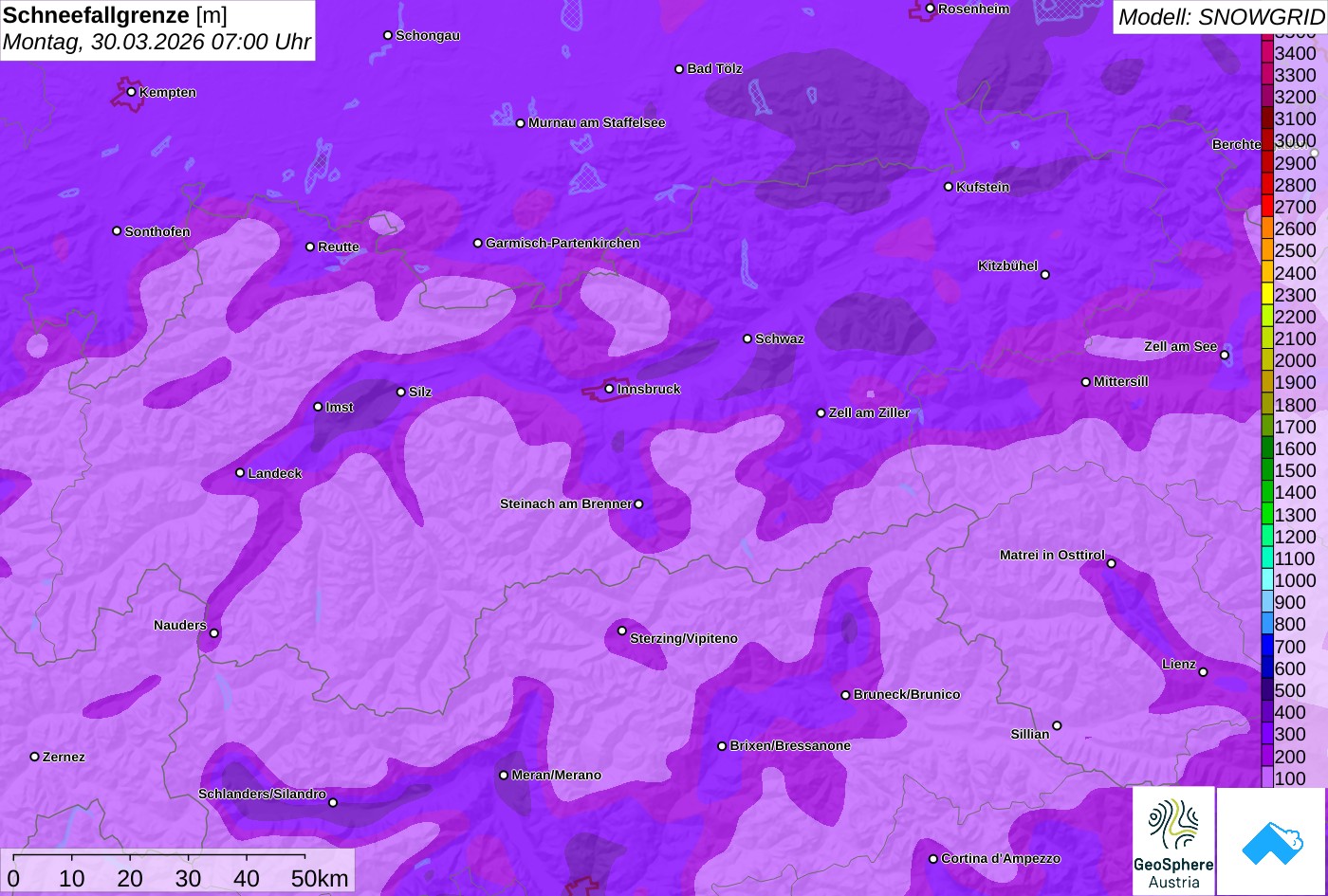Select the Cortina d'Ampezzo marker dot
The width and height of the screenshot is (1328, 896).
(932, 859)
